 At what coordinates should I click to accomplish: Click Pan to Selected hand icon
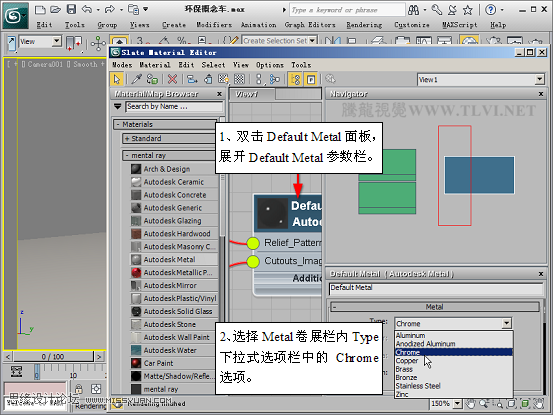pyautogui.click(x=539, y=403)
